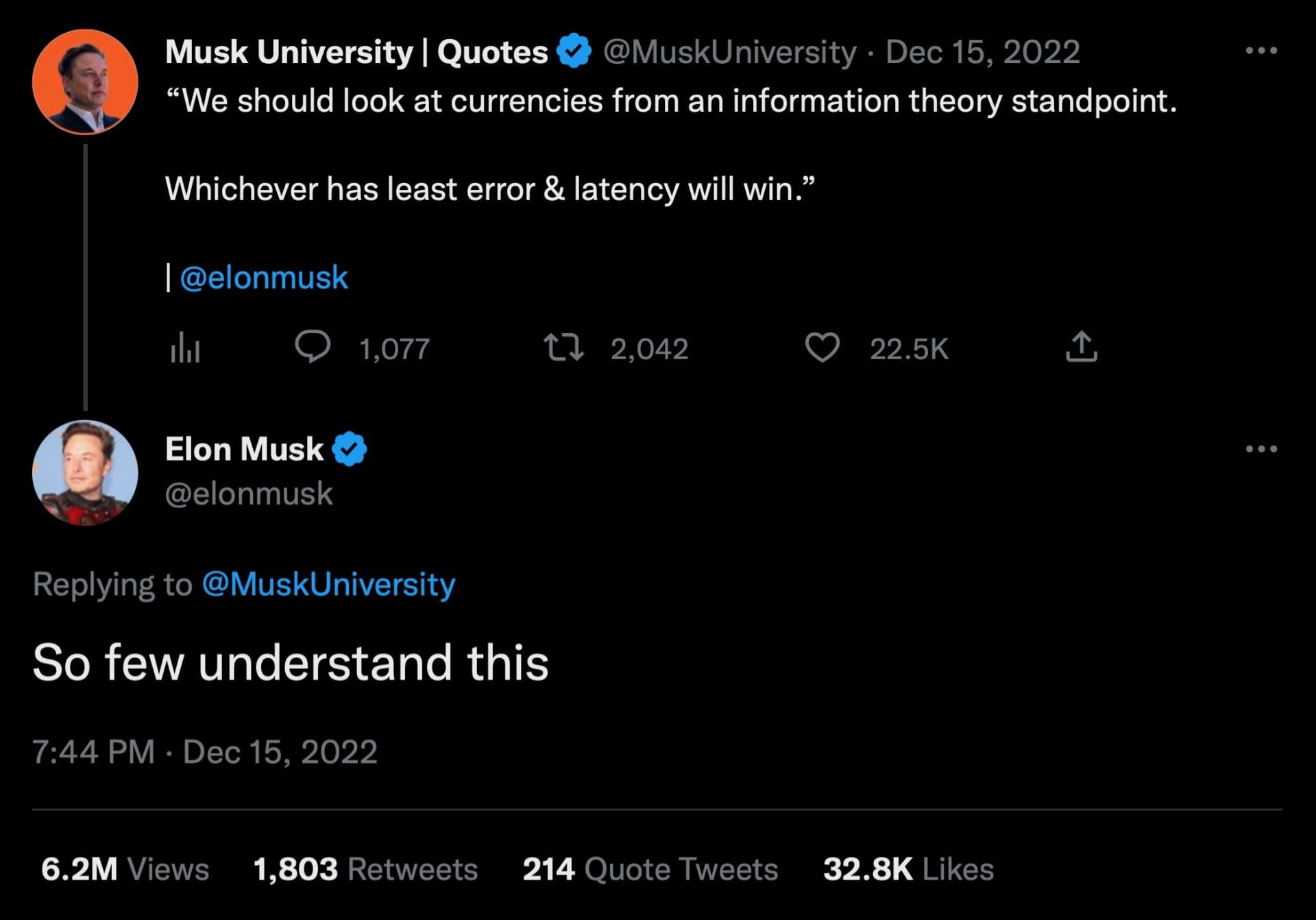1316x920 pixels.
Task: Click the 7:44 PM Dec 15, 2022 timestamp
Action: click(204, 752)
